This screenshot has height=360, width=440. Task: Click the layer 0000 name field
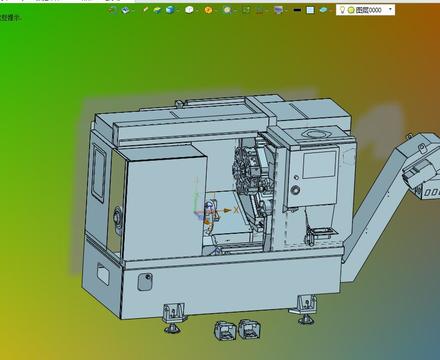click(368, 10)
